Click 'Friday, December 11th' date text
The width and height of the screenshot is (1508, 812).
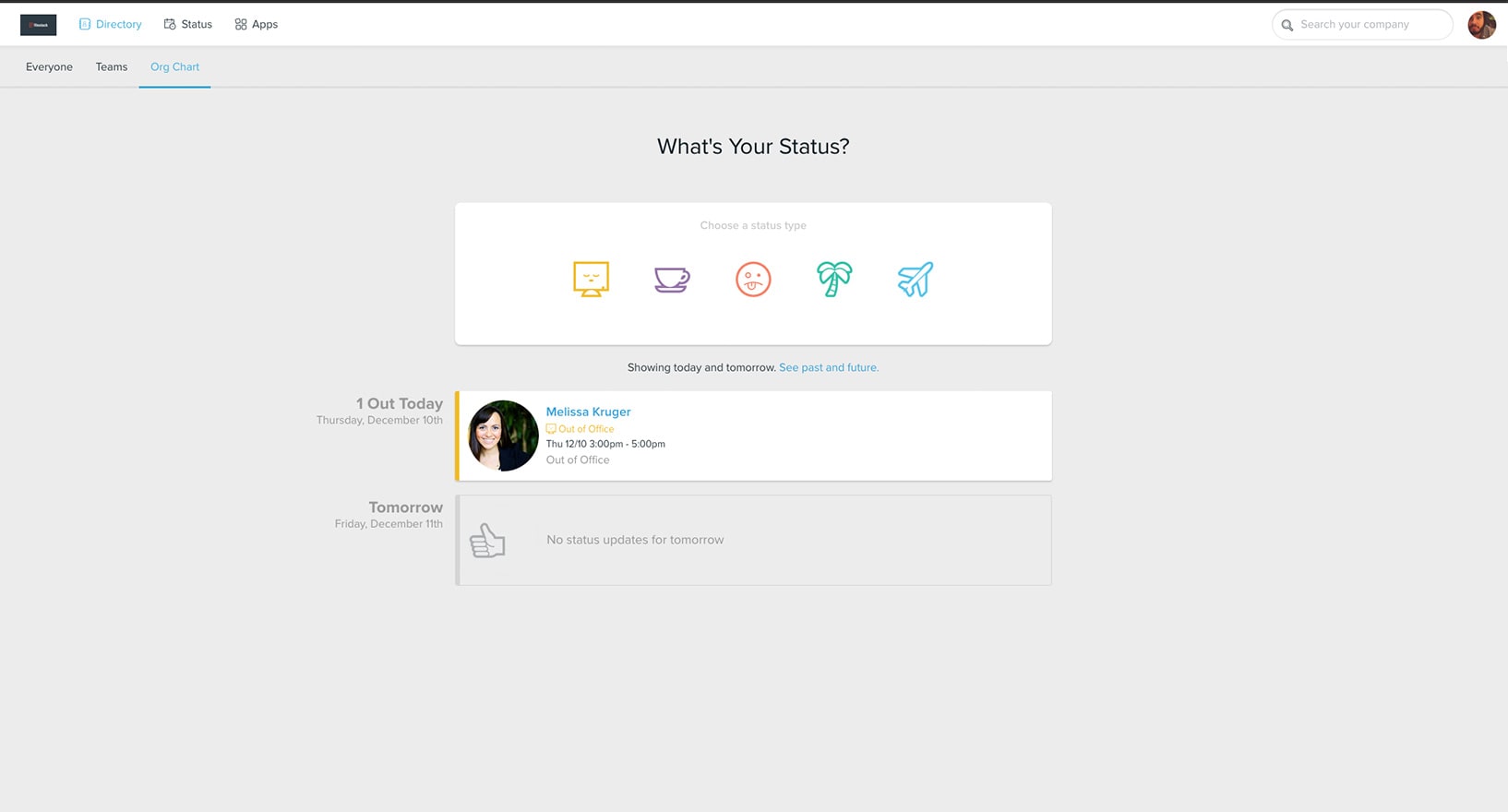click(x=389, y=523)
